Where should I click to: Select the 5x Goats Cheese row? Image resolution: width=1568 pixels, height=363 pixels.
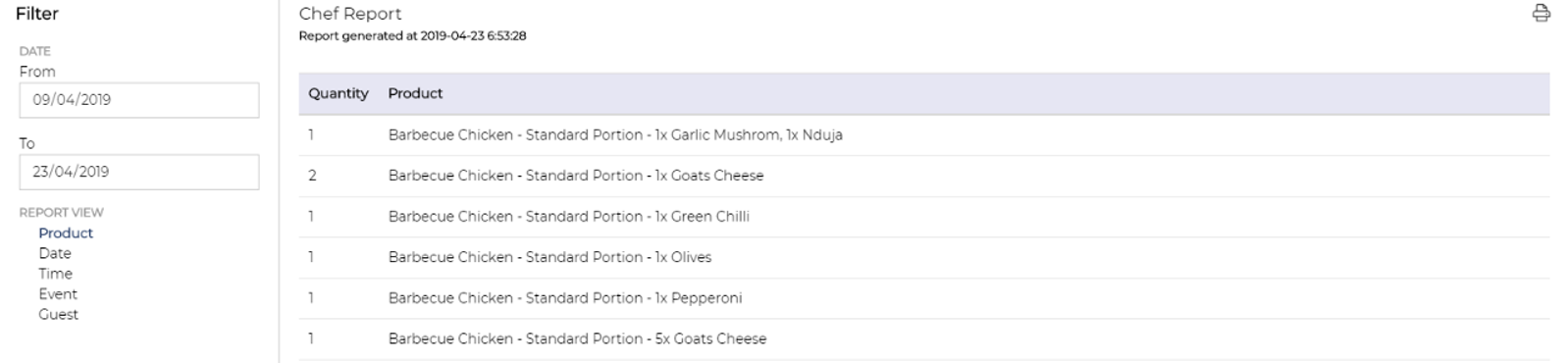click(x=923, y=338)
